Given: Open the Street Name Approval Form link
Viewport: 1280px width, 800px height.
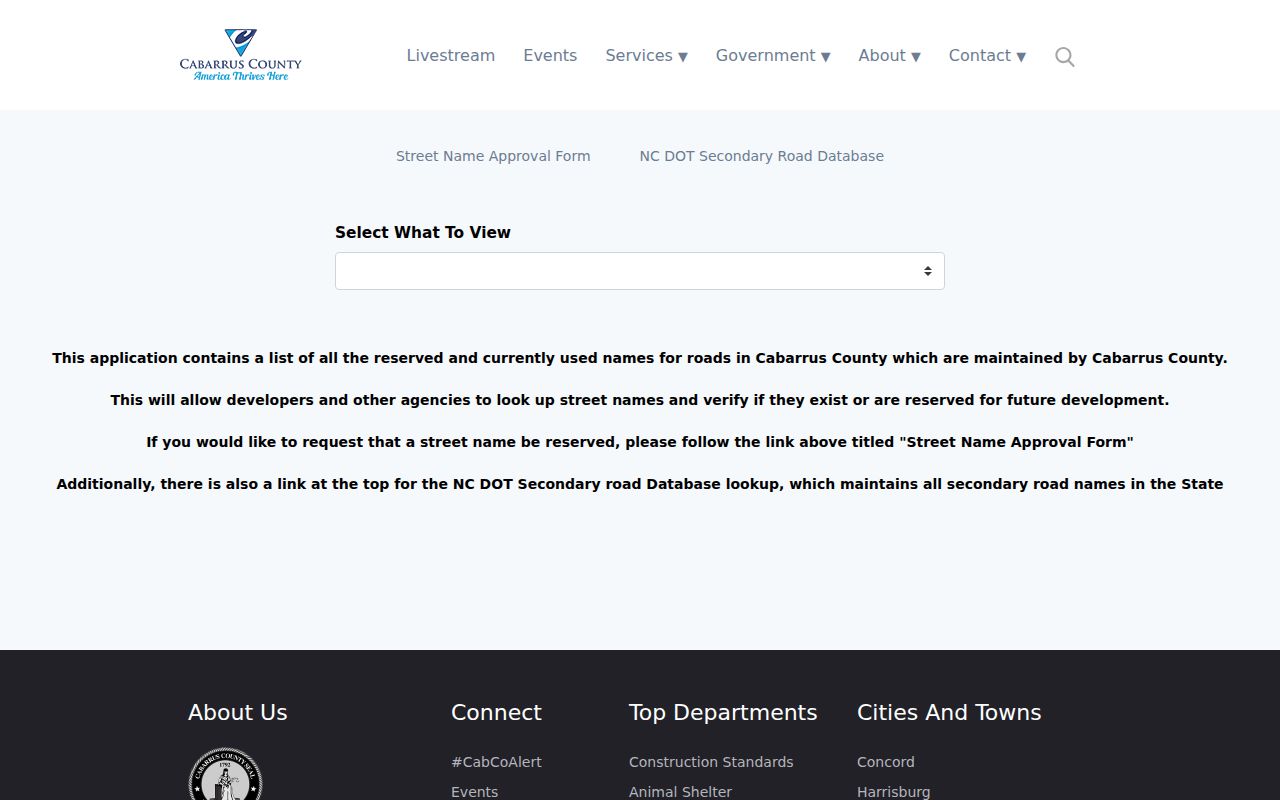Looking at the screenshot, I should click(493, 156).
